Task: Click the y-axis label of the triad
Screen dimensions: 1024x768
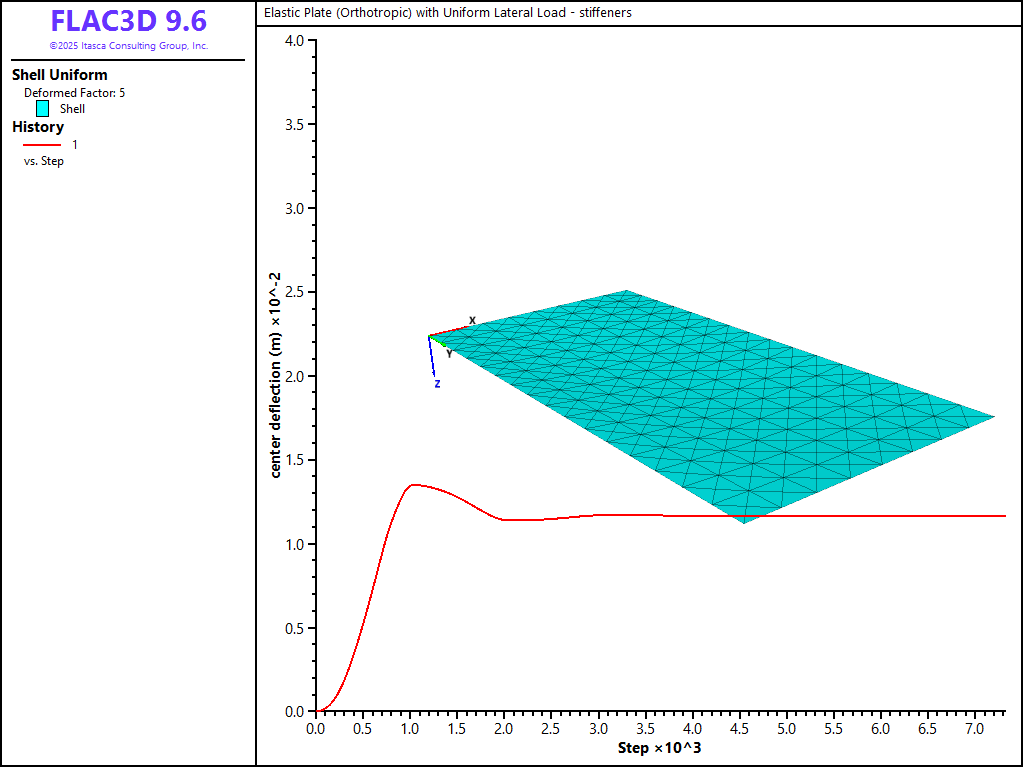Action: (449, 352)
